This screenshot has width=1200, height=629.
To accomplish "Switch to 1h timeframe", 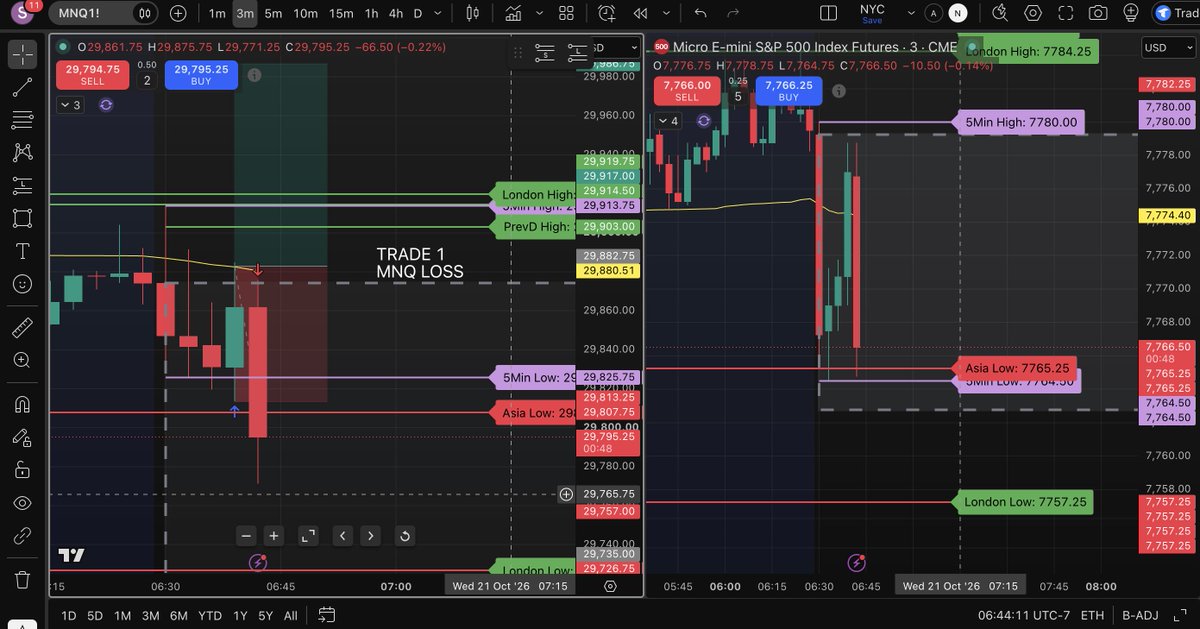I will click(372, 14).
